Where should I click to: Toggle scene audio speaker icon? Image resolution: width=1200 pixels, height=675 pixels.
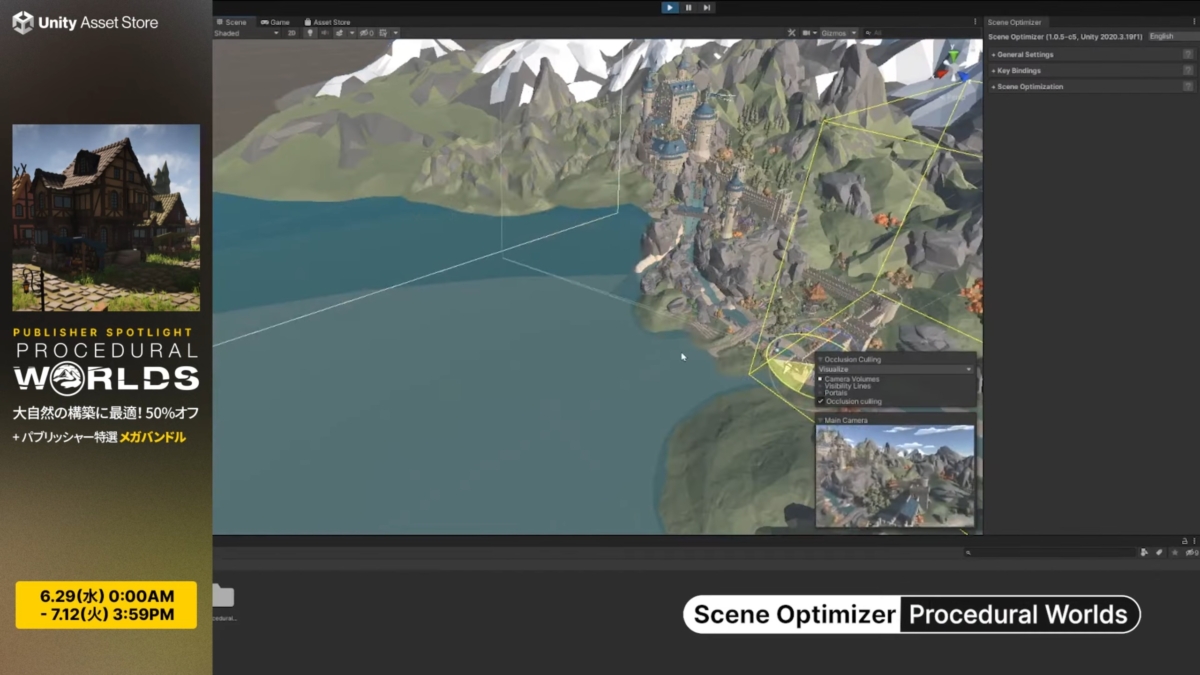[x=325, y=33]
